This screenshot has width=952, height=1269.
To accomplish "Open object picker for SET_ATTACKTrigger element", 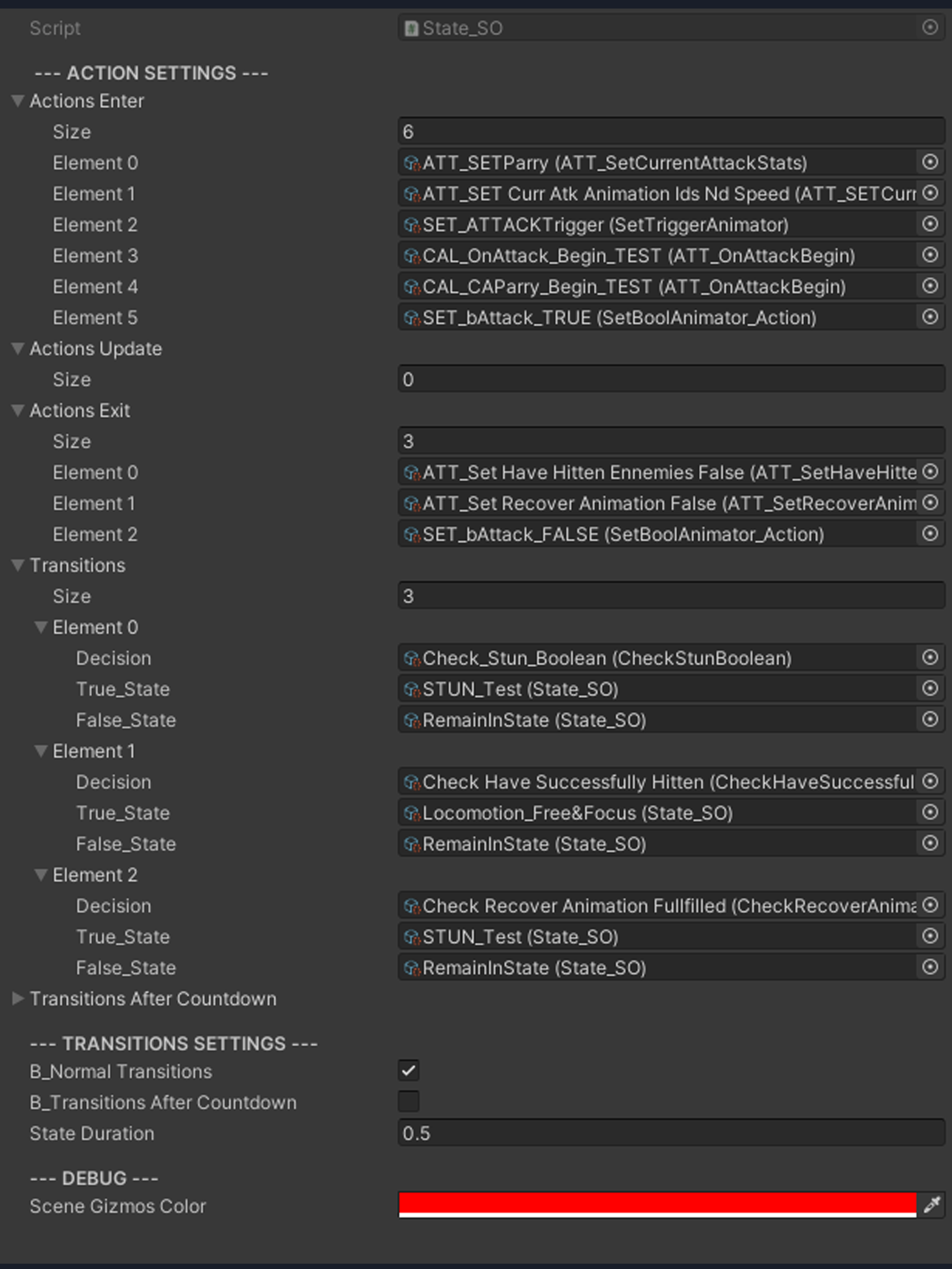I will [x=930, y=225].
